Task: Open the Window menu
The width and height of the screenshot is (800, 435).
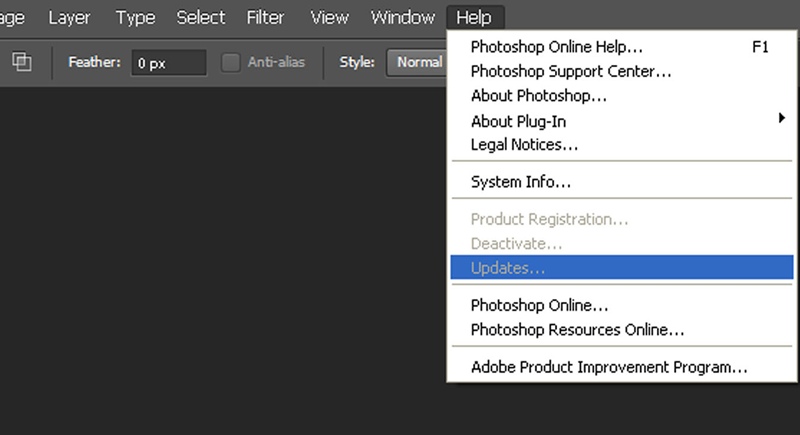Action: tap(403, 18)
